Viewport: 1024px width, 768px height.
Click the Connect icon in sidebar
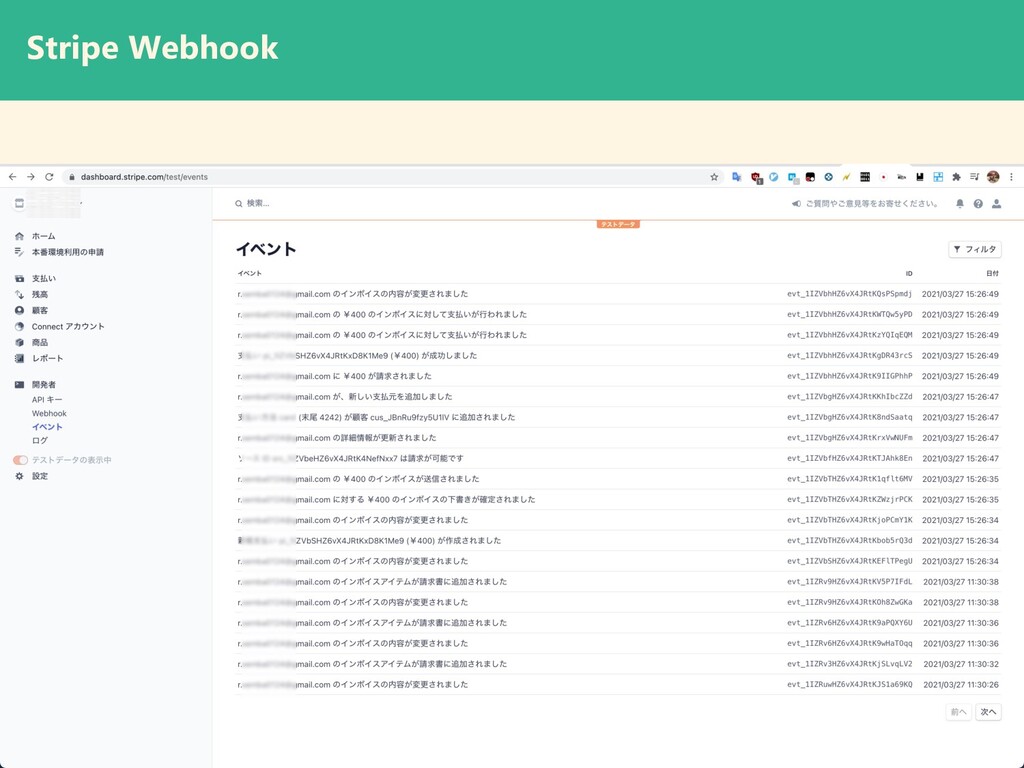19,327
